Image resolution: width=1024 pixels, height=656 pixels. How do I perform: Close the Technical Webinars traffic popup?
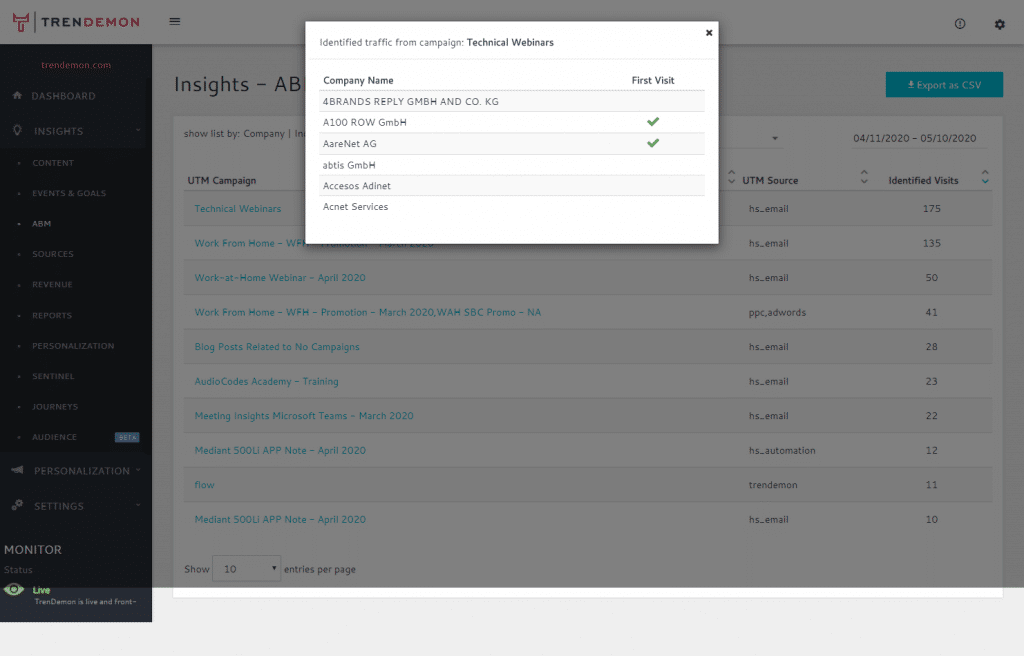709,33
